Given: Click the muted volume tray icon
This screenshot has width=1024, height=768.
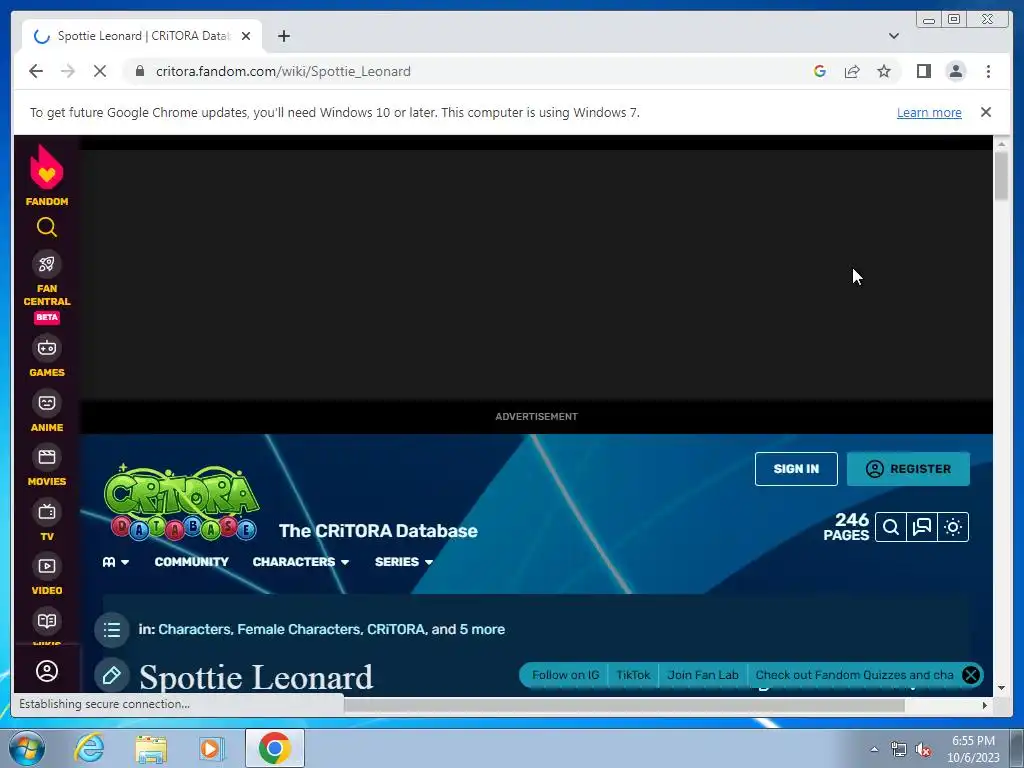Looking at the screenshot, I should pos(923,749).
